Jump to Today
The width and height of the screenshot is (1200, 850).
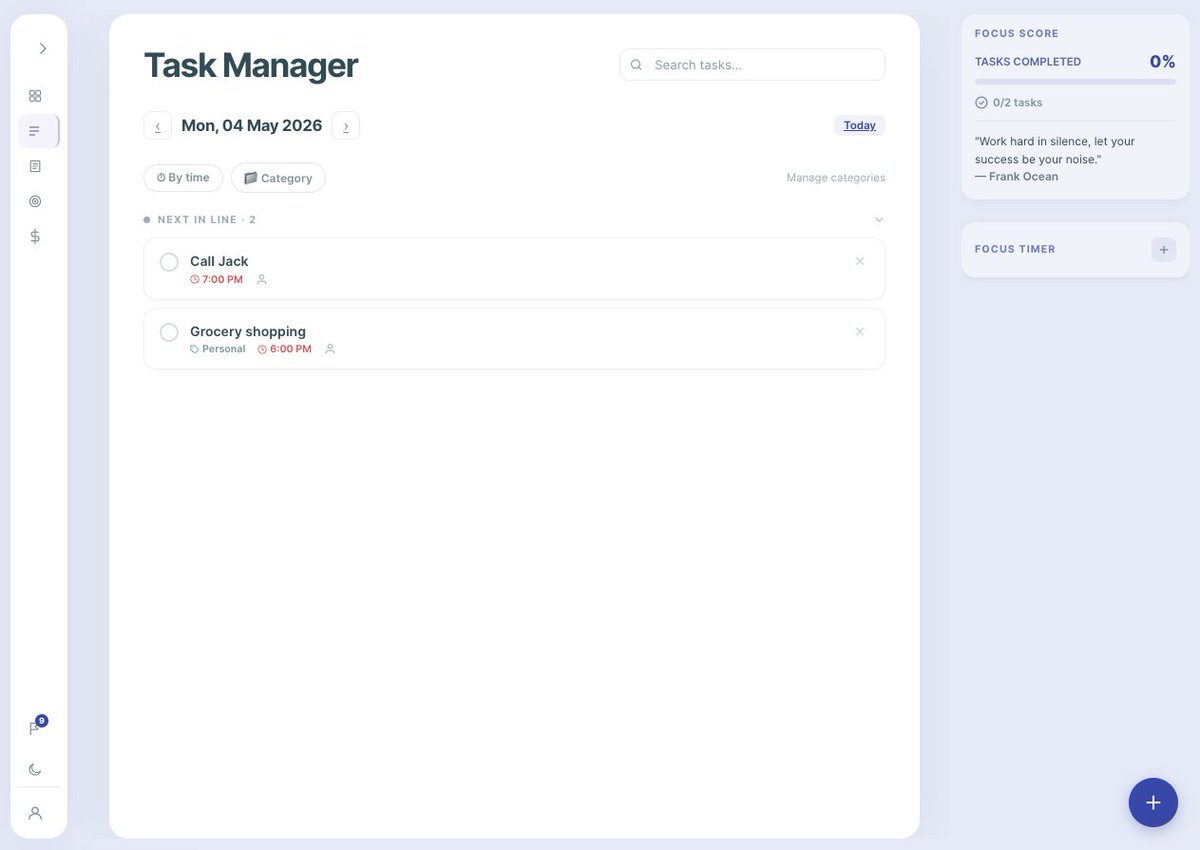pyautogui.click(x=860, y=125)
